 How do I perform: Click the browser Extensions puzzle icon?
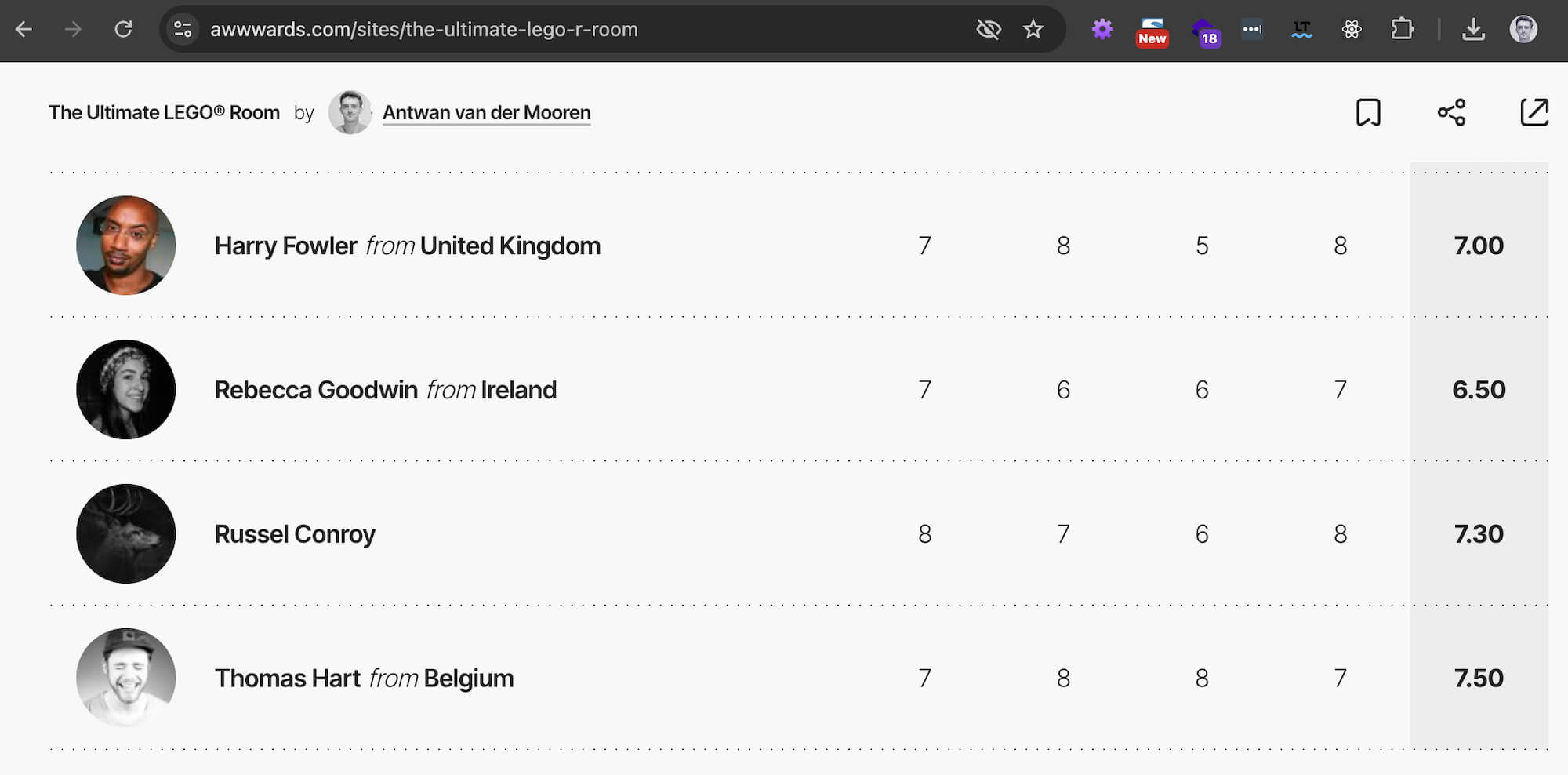tap(1402, 30)
